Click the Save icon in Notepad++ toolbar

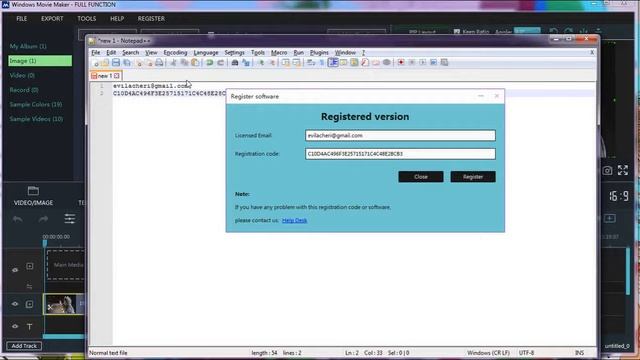click(x=116, y=63)
